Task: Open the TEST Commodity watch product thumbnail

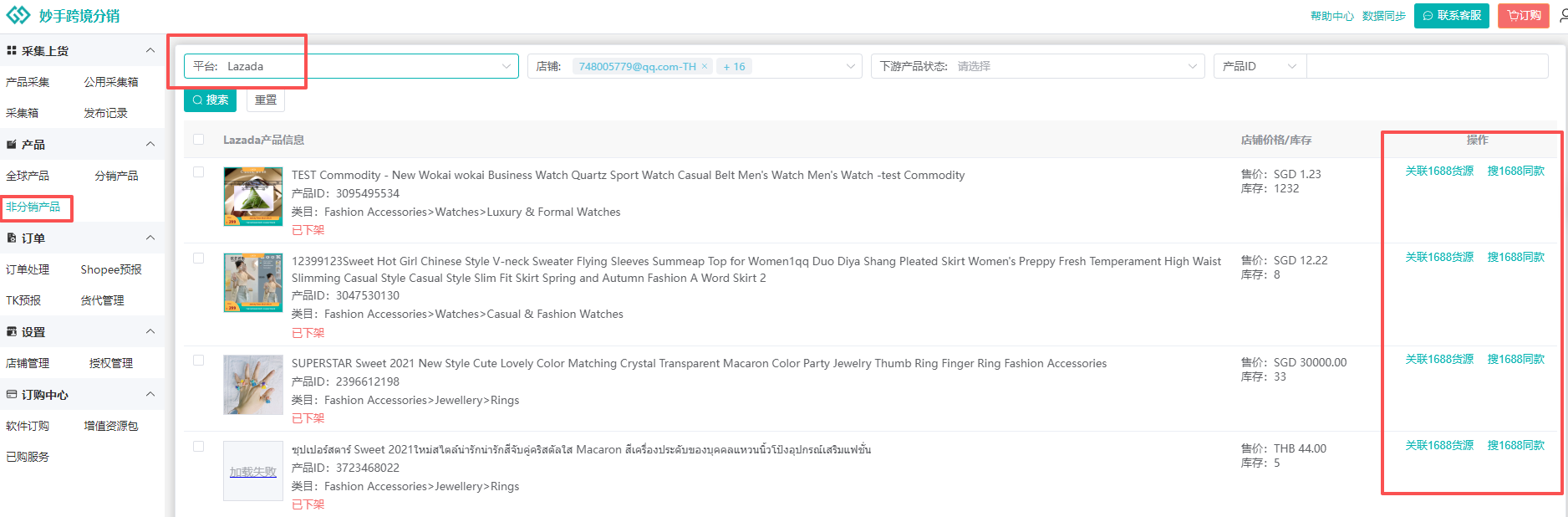Action: [253, 197]
